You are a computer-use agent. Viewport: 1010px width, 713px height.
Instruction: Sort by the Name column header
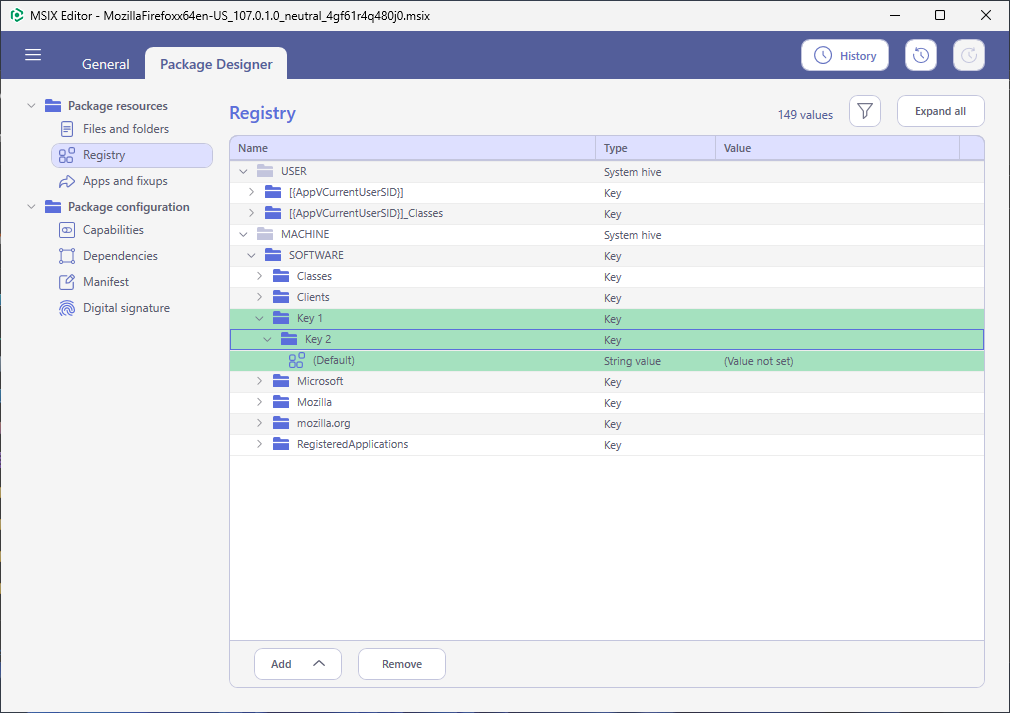[x=413, y=148]
